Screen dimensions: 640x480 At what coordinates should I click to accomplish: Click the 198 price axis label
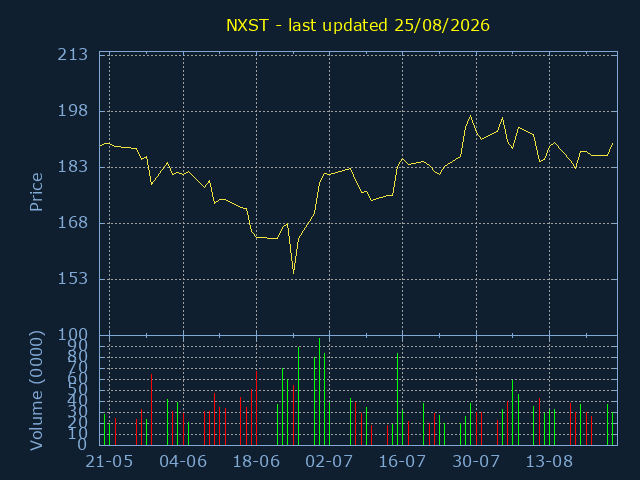(73, 111)
